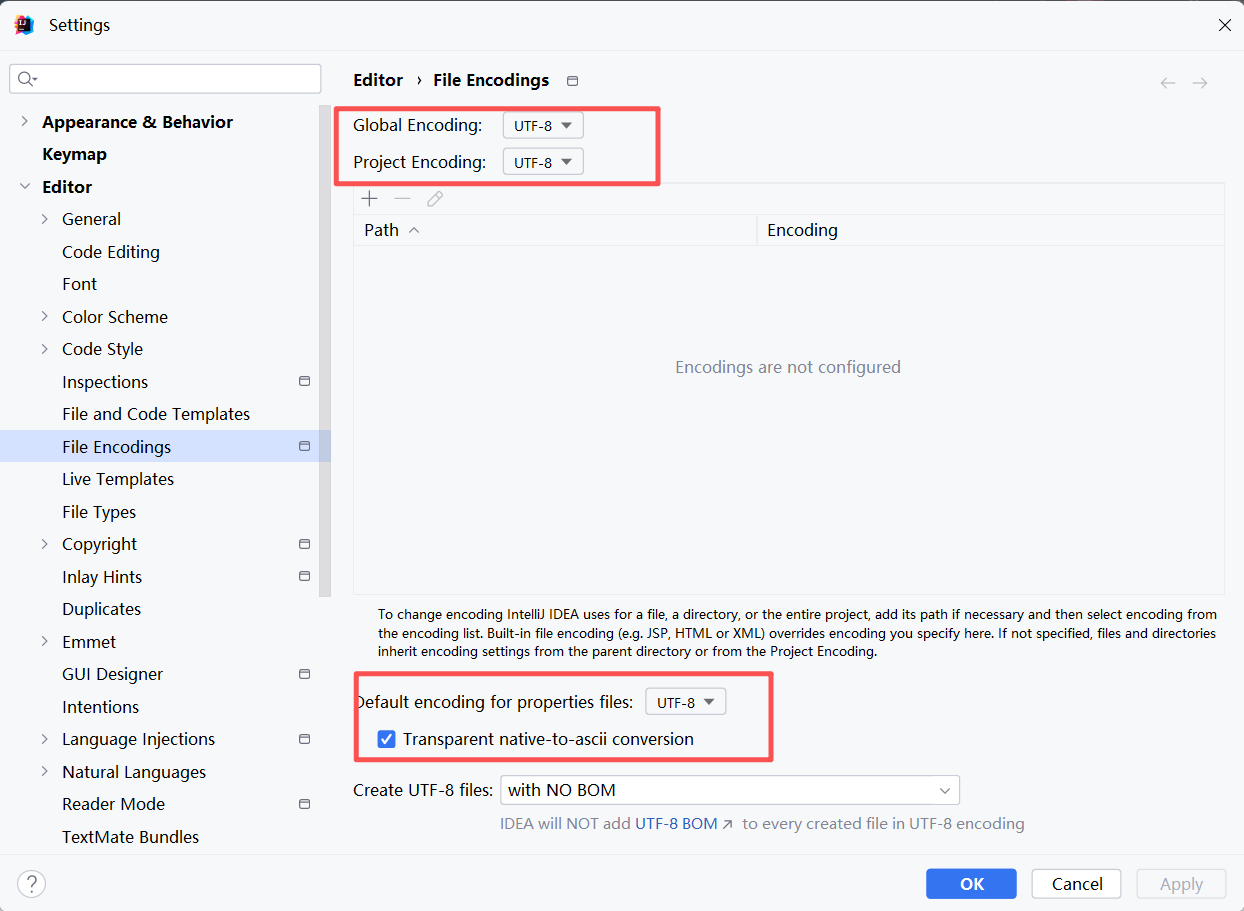Click the remove path minus icon
The width and height of the screenshot is (1244, 911).
point(402,199)
